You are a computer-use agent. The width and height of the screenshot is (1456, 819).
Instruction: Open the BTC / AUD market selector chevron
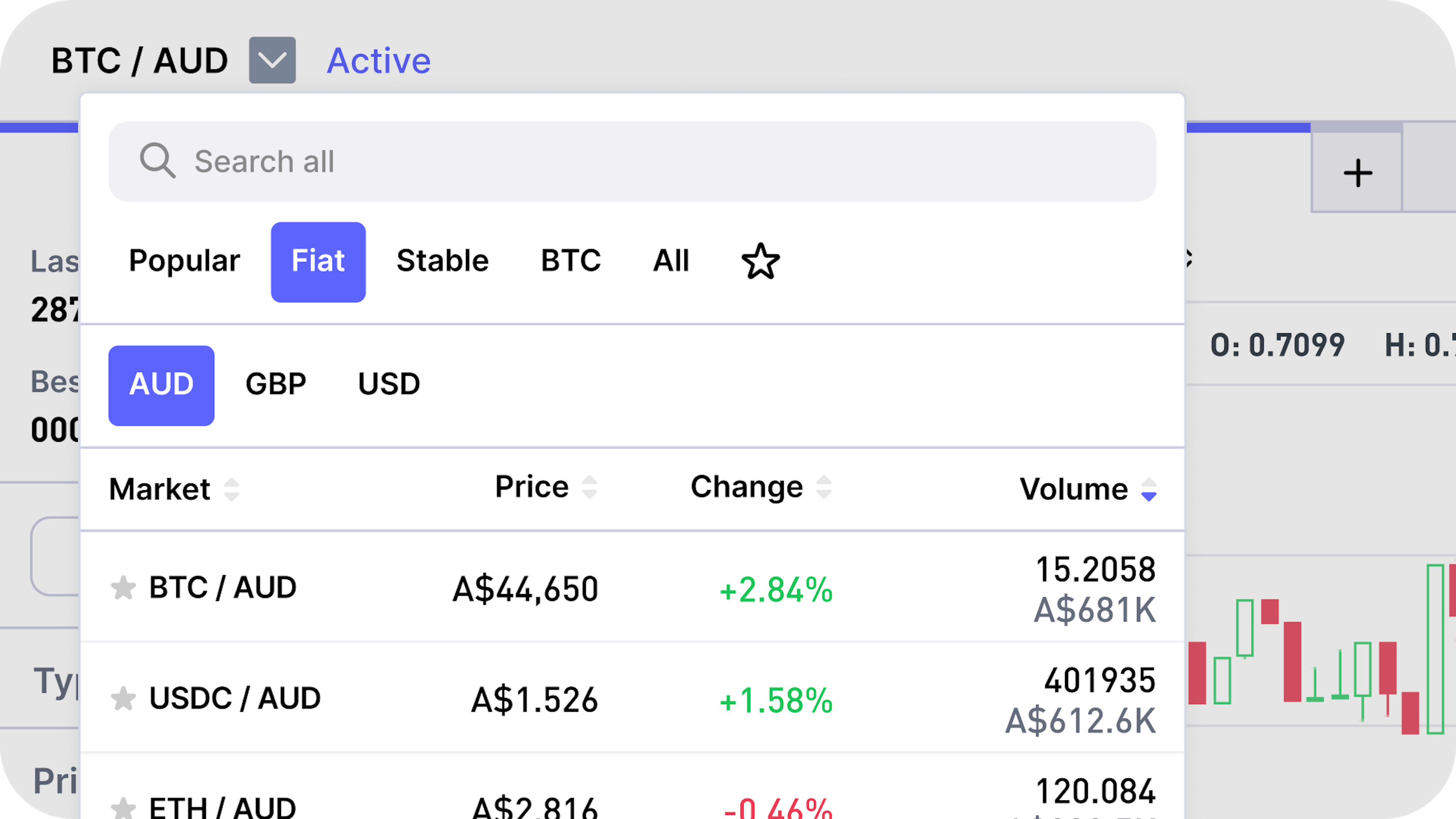[272, 60]
